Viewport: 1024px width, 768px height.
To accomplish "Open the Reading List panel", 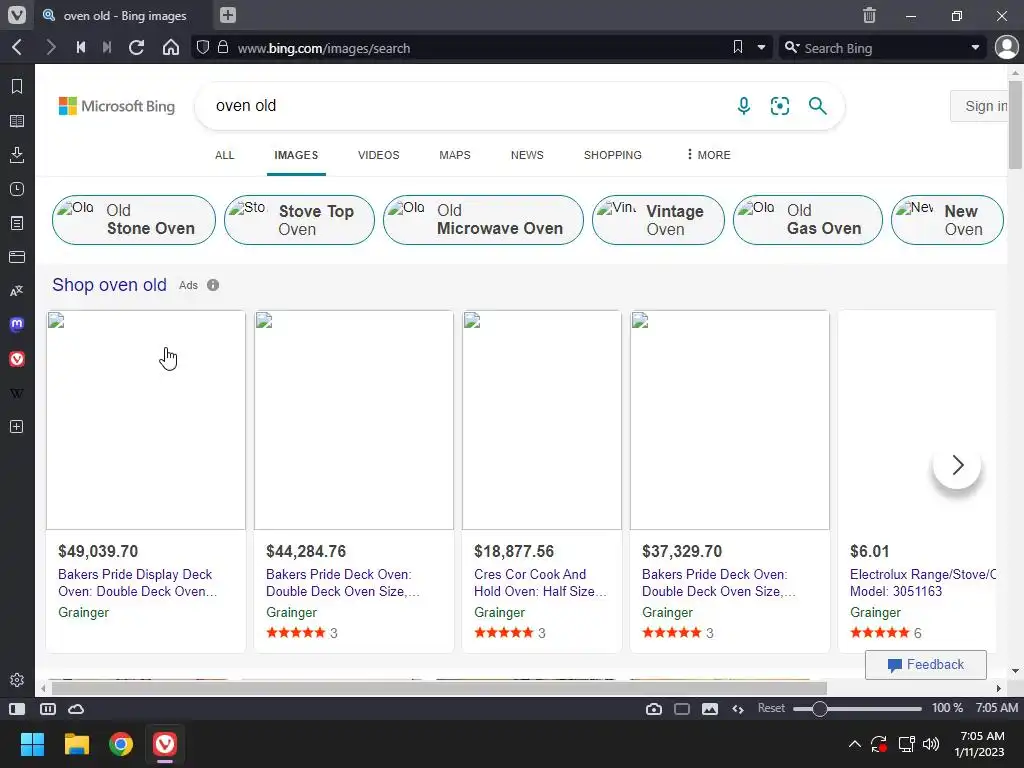I will point(17,121).
